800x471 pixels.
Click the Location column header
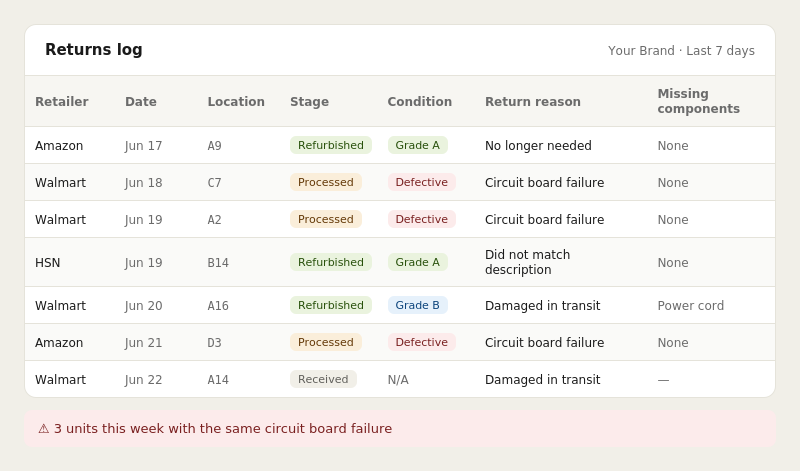236,102
